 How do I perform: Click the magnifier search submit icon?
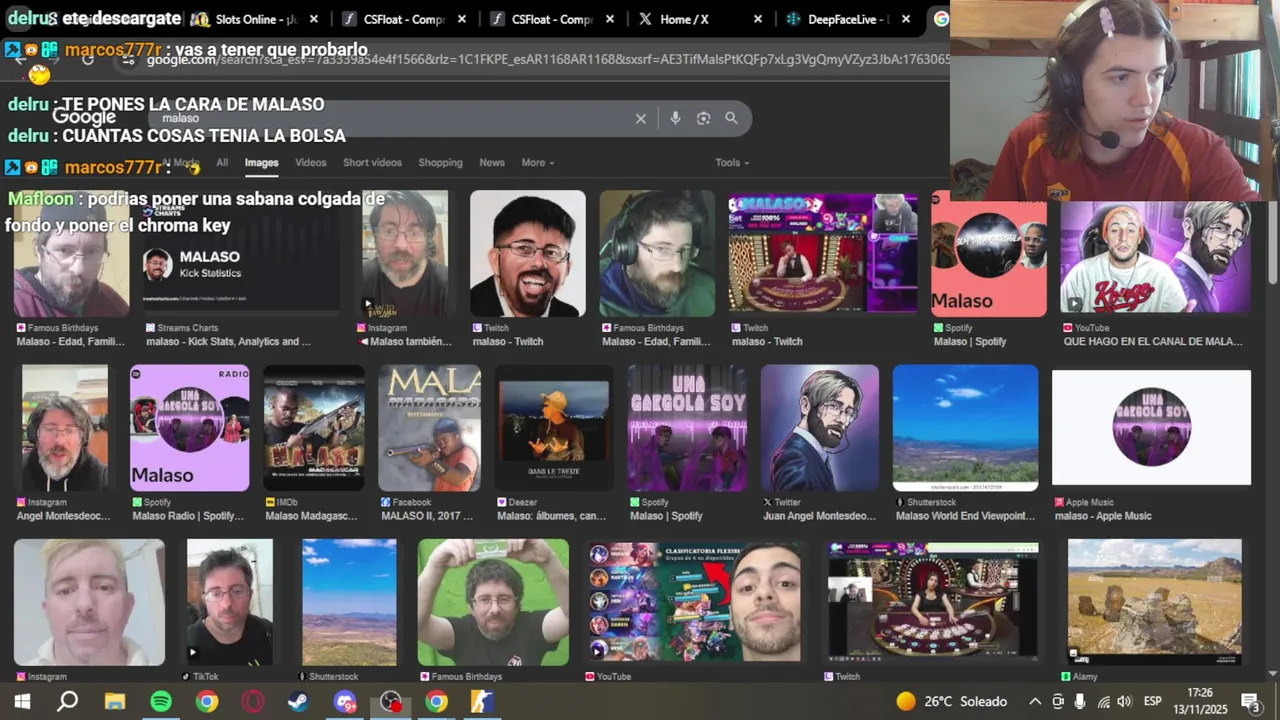pos(731,118)
